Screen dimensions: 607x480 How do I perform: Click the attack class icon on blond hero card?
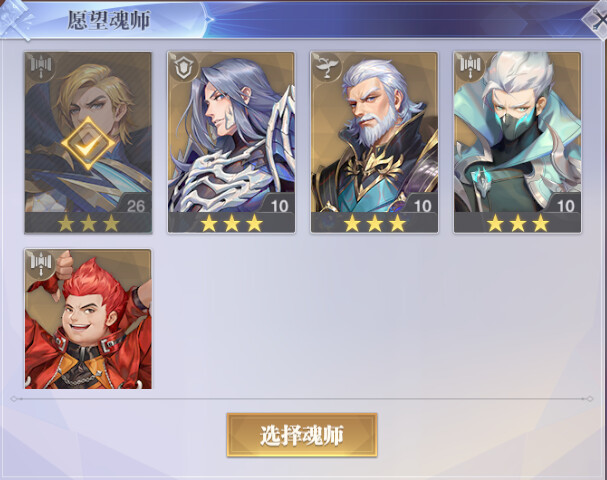point(41,67)
